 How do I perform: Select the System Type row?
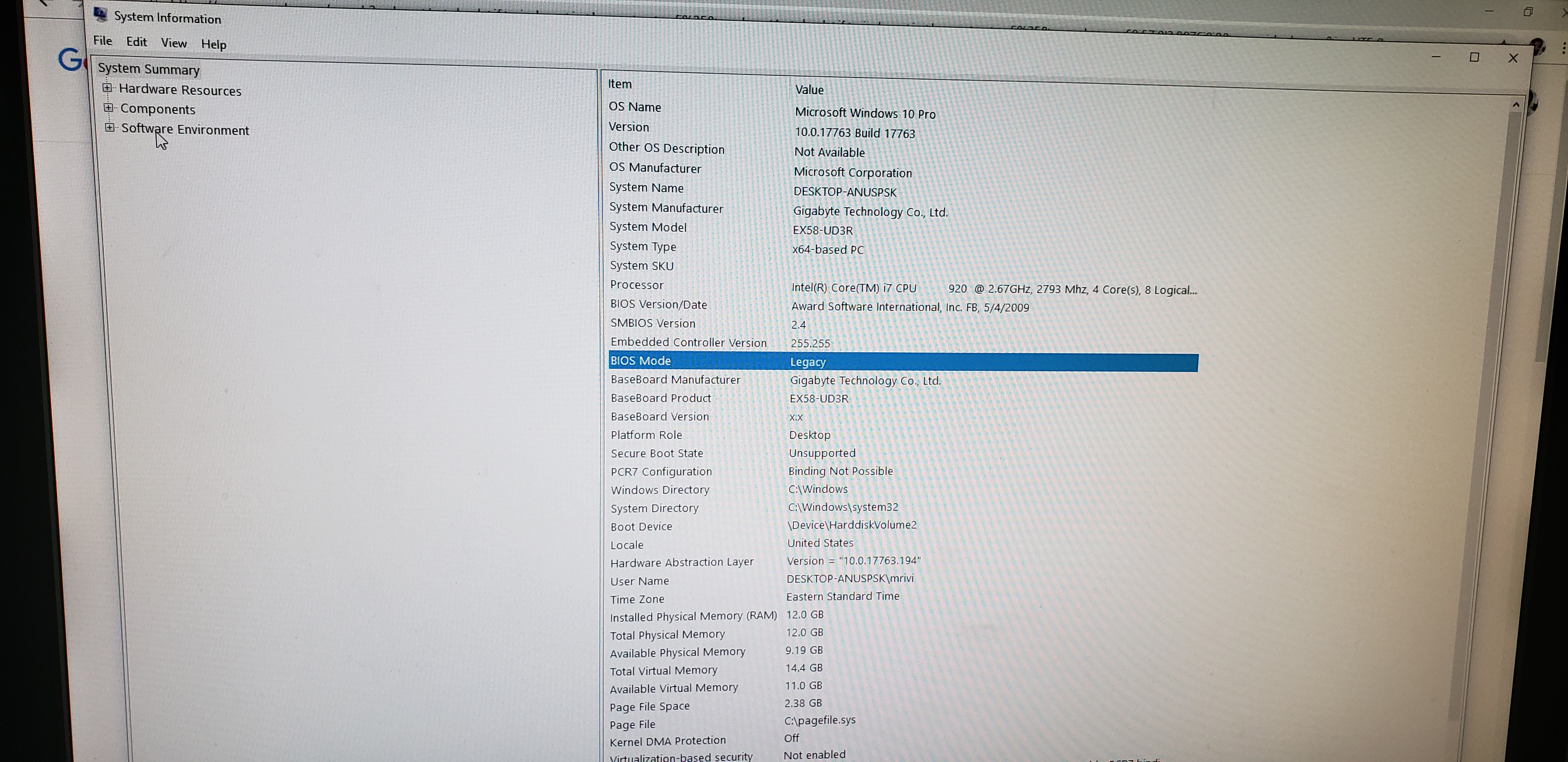(903, 248)
